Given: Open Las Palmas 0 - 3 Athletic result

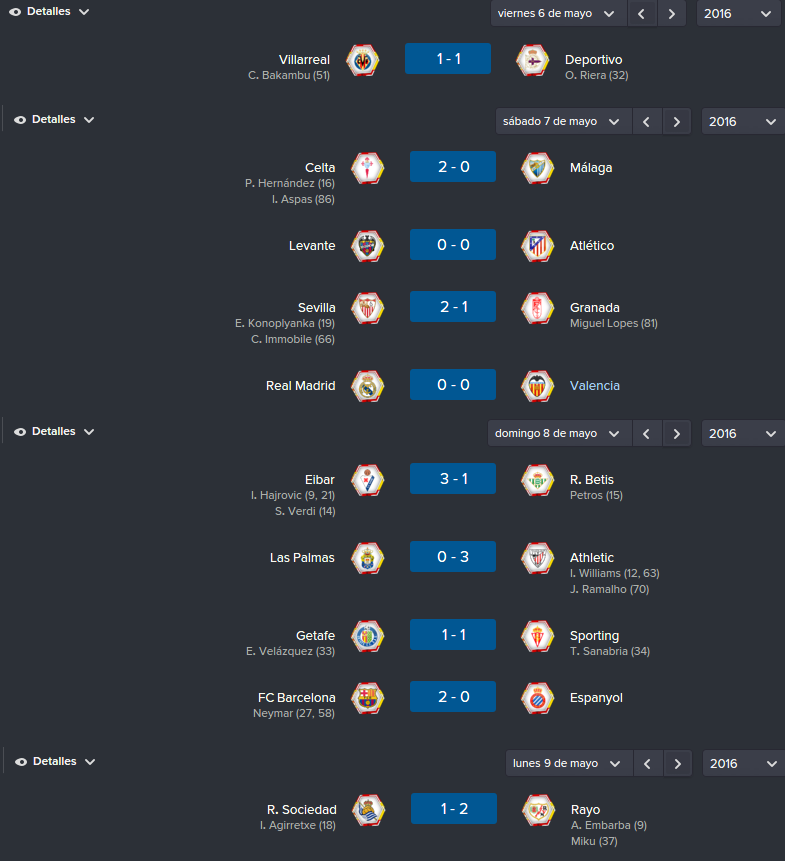Looking at the screenshot, I should pos(453,556).
